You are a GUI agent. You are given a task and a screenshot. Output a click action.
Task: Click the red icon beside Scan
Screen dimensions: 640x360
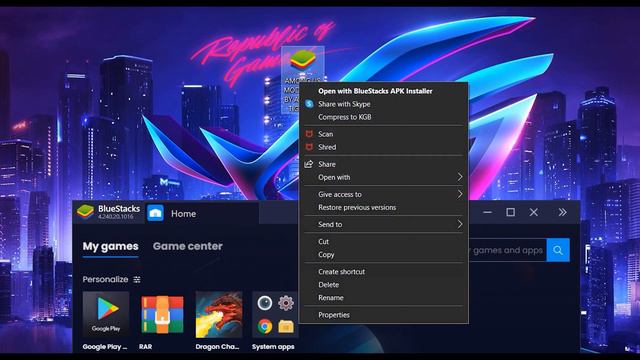[309, 134]
